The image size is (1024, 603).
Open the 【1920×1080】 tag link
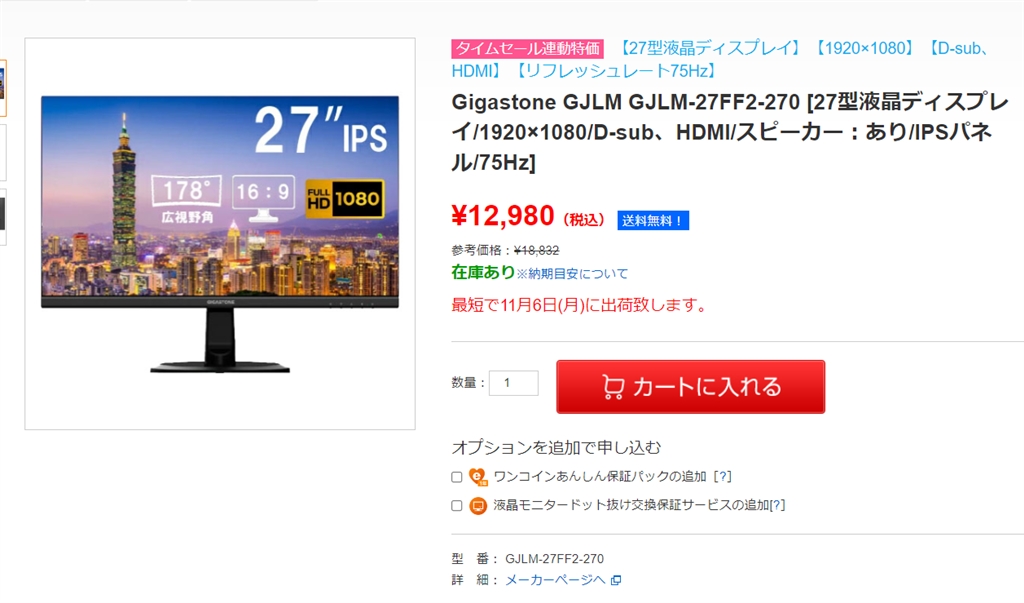pos(865,48)
